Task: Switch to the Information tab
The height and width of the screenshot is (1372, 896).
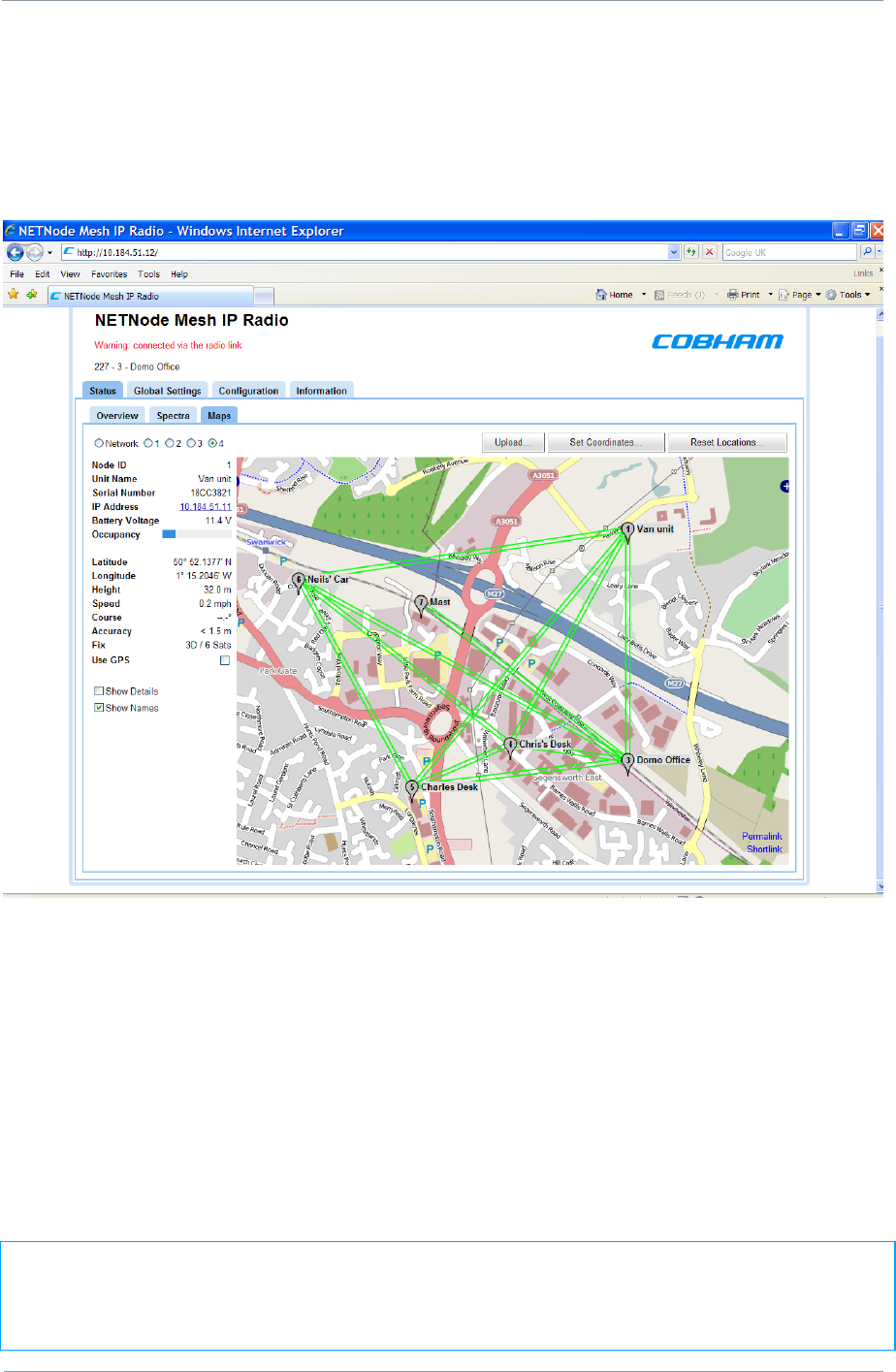Action: coord(321,391)
